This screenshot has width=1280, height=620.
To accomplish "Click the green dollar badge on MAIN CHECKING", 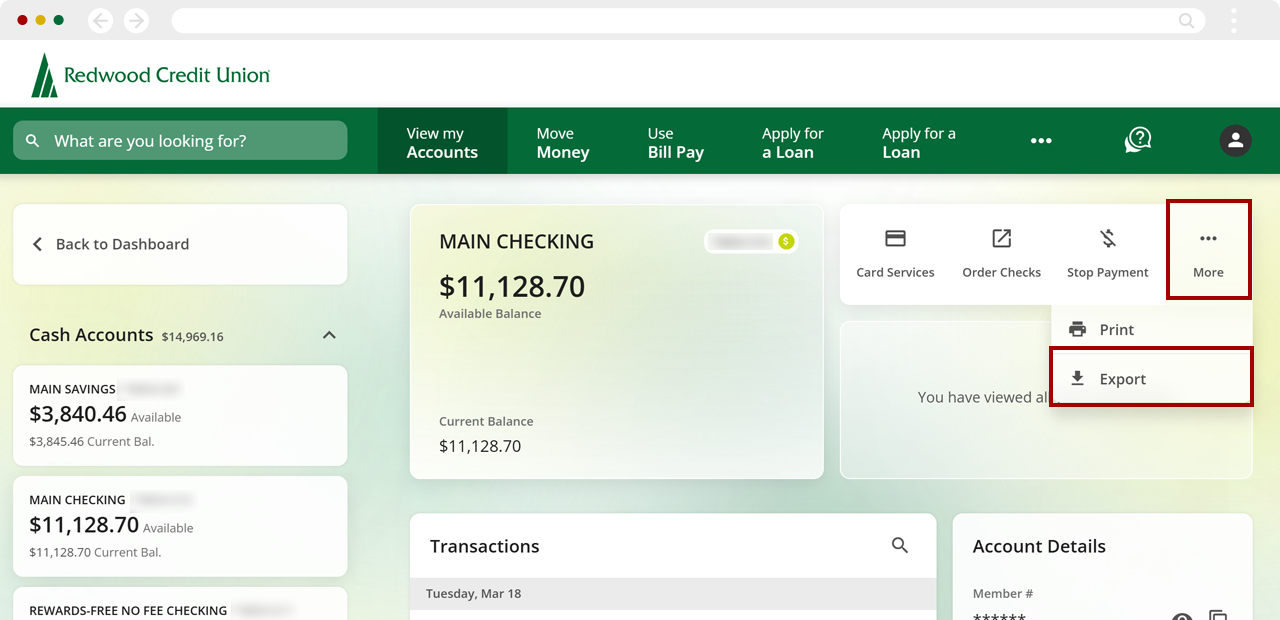I will pyautogui.click(x=786, y=241).
